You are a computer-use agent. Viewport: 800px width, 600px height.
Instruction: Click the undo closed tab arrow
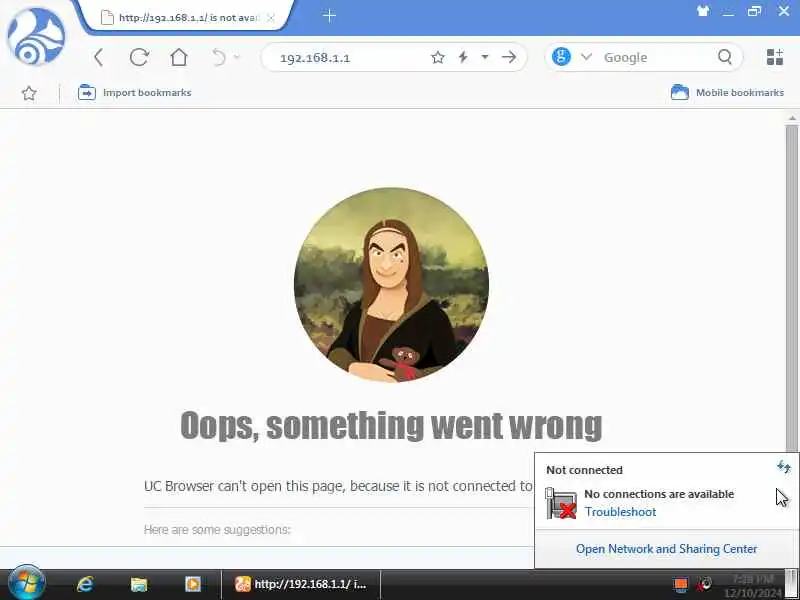point(219,57)
